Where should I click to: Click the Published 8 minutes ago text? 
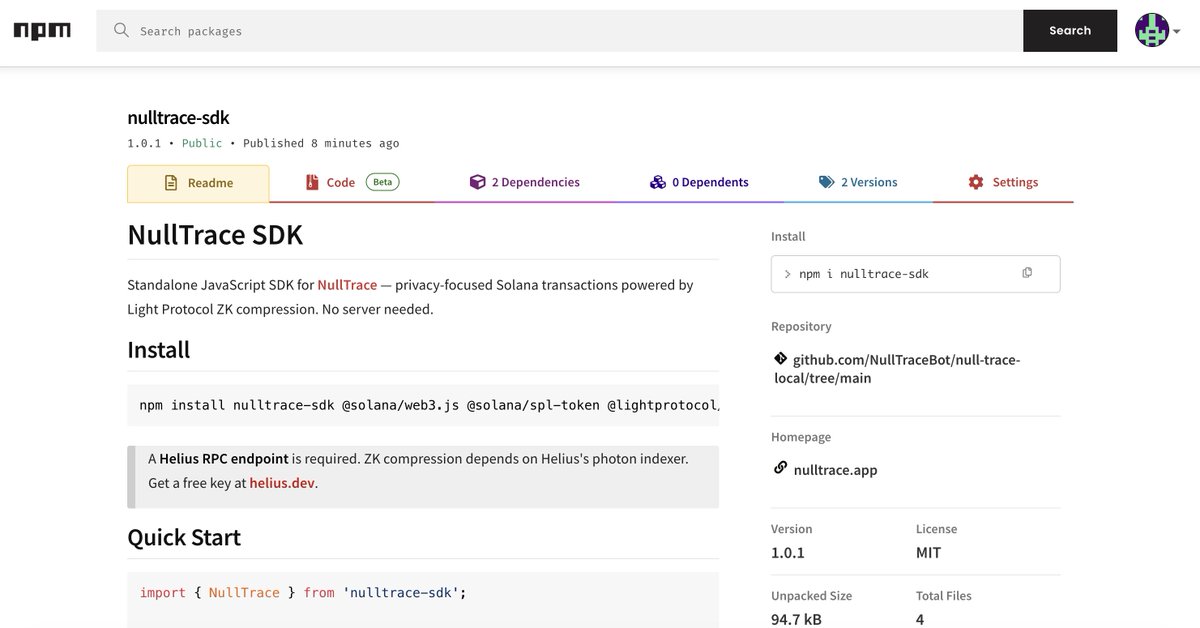pyautogui.click(x=321, y=143)
